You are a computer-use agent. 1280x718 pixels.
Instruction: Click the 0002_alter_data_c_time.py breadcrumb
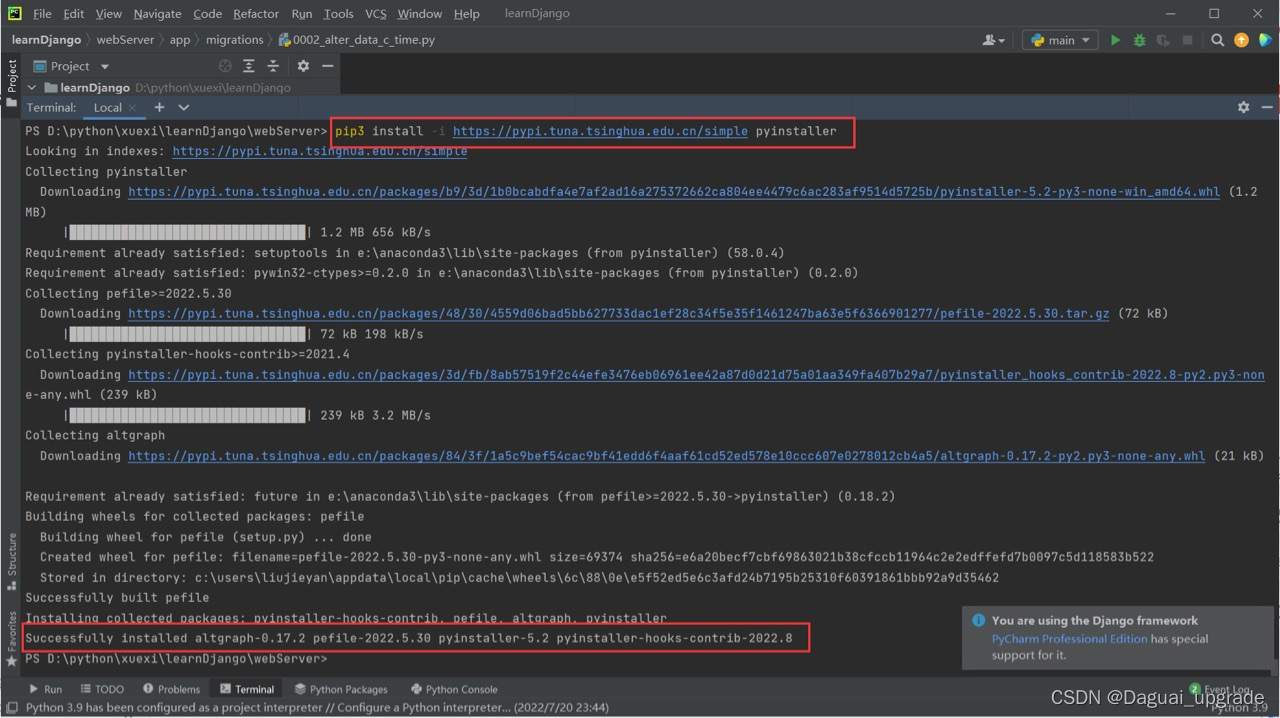pyautogui.click(x=357, y=40)
